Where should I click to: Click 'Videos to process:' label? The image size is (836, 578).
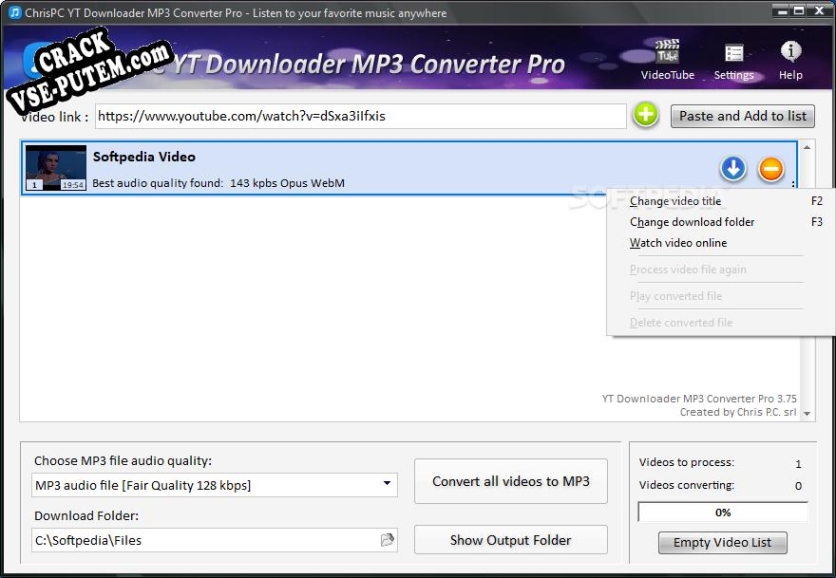(687, 462)
